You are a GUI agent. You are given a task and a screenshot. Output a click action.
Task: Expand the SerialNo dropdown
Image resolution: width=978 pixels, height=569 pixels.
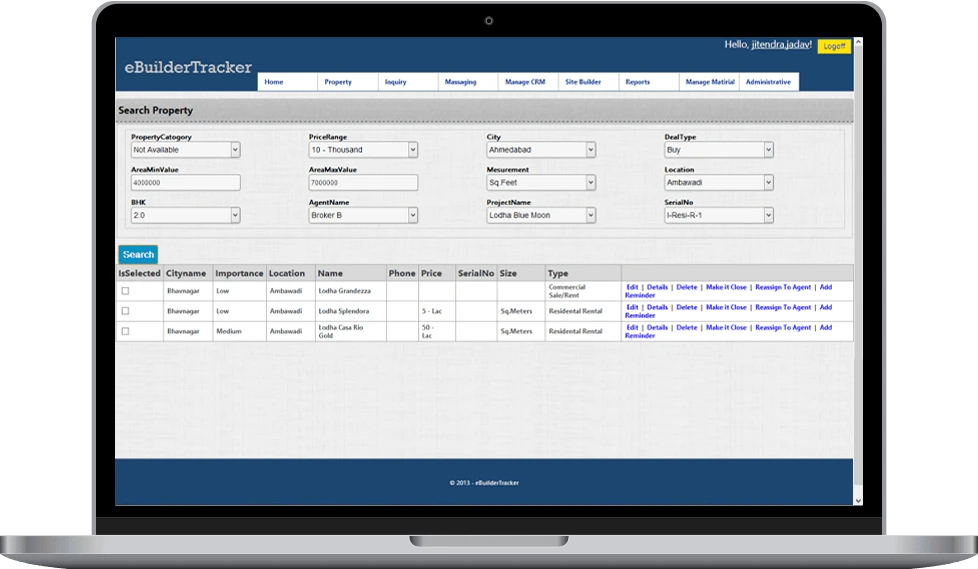(719, 215)
